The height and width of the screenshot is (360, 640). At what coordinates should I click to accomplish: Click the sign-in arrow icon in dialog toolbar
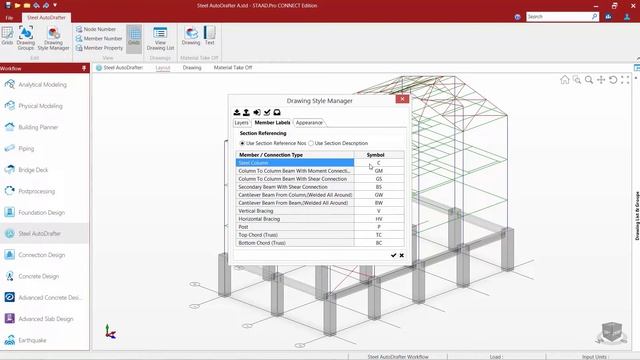pyautogui.click(x=257, y=112)
